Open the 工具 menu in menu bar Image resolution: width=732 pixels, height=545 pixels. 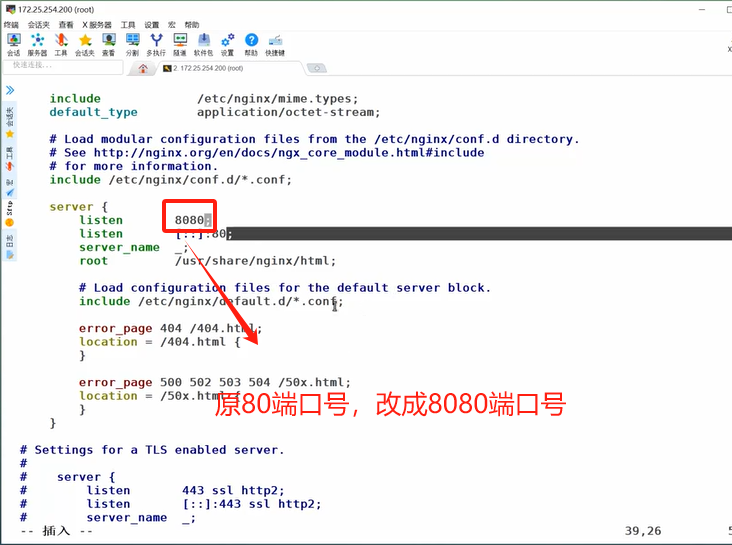tap(128, 25)
